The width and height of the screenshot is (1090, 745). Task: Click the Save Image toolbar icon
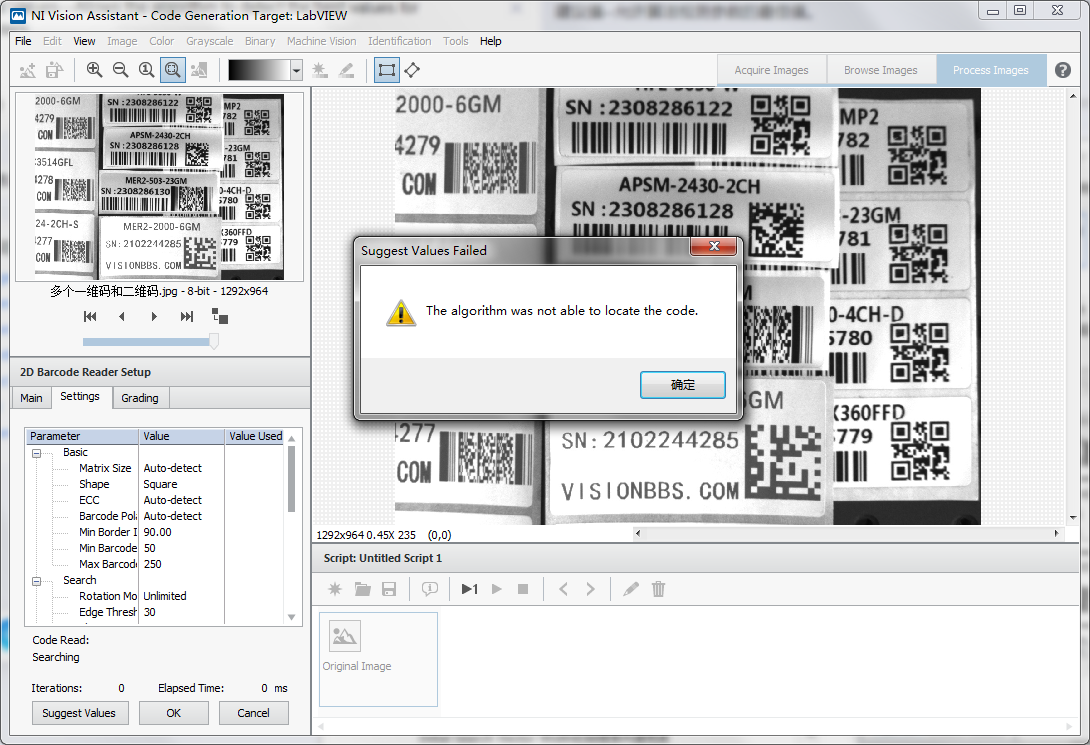pyautogui.click(x=54, y=70)
